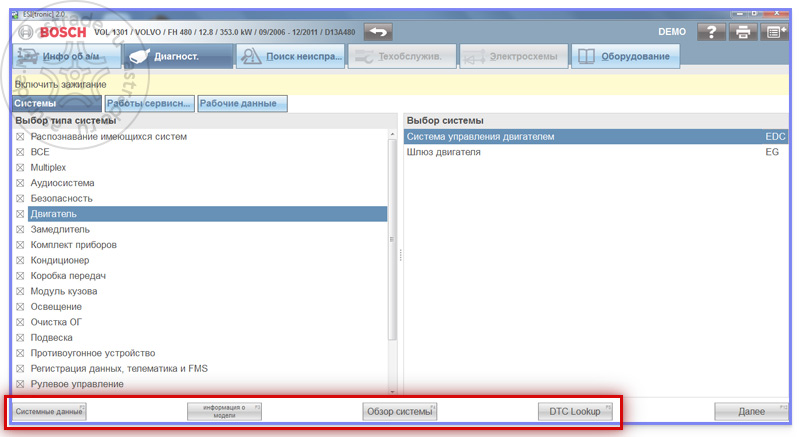799x437 pixels.
Task: Click the Системные данные button
Action: pyautogui.click(x=49, y=411)
